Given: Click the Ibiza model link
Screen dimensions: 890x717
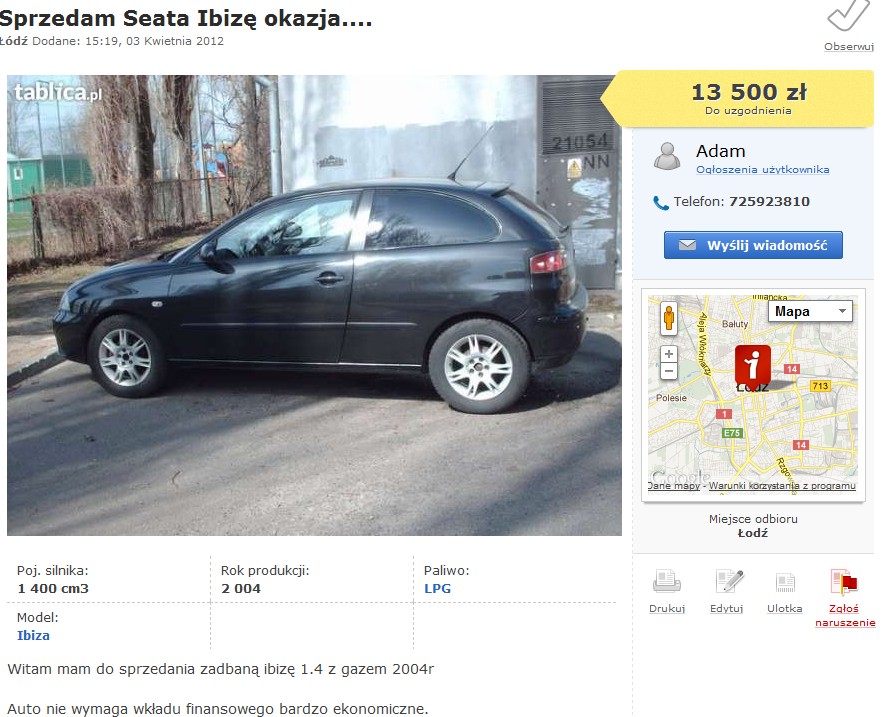Looking at the screenshot, I should [x=33, y=635].
